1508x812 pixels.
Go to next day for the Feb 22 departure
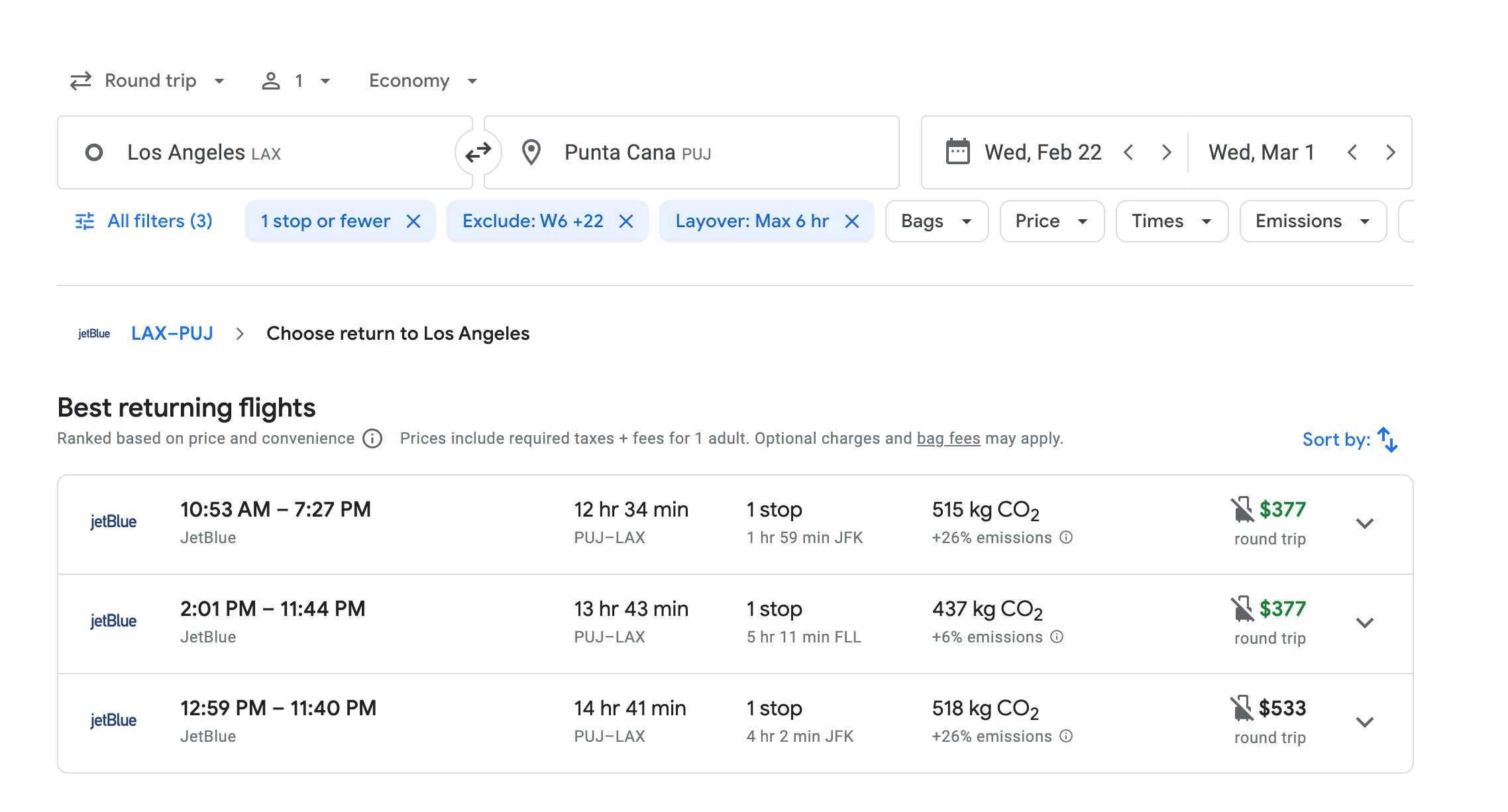coord(1167,153)
